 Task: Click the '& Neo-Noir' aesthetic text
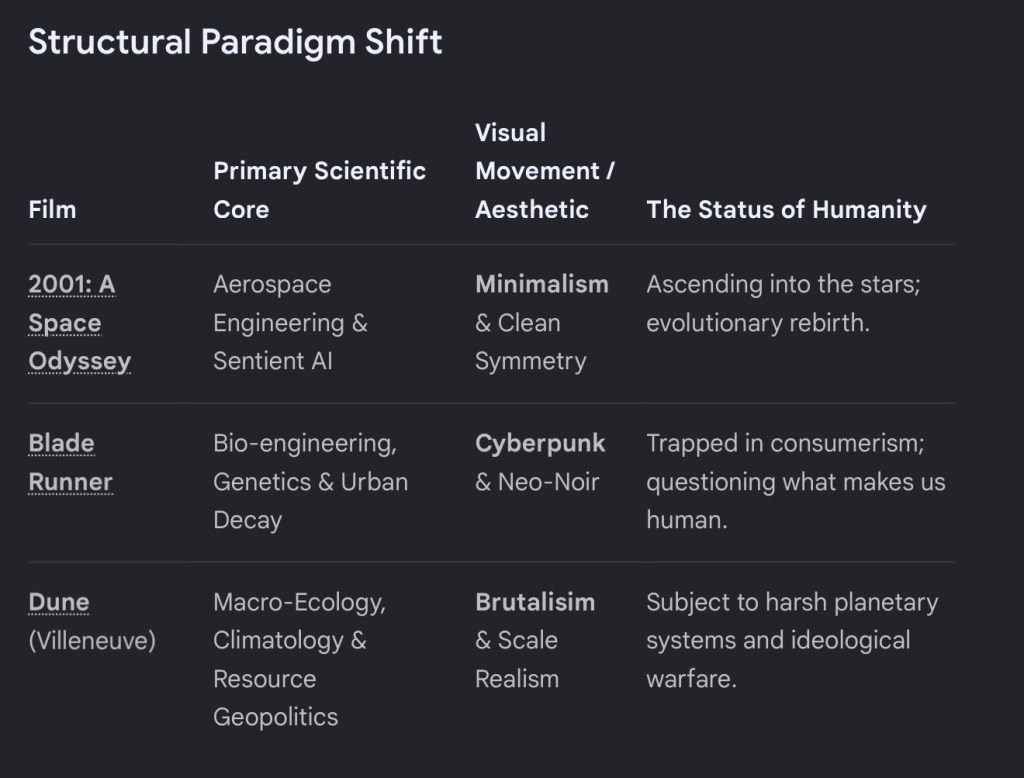click(x=537, y=482)
